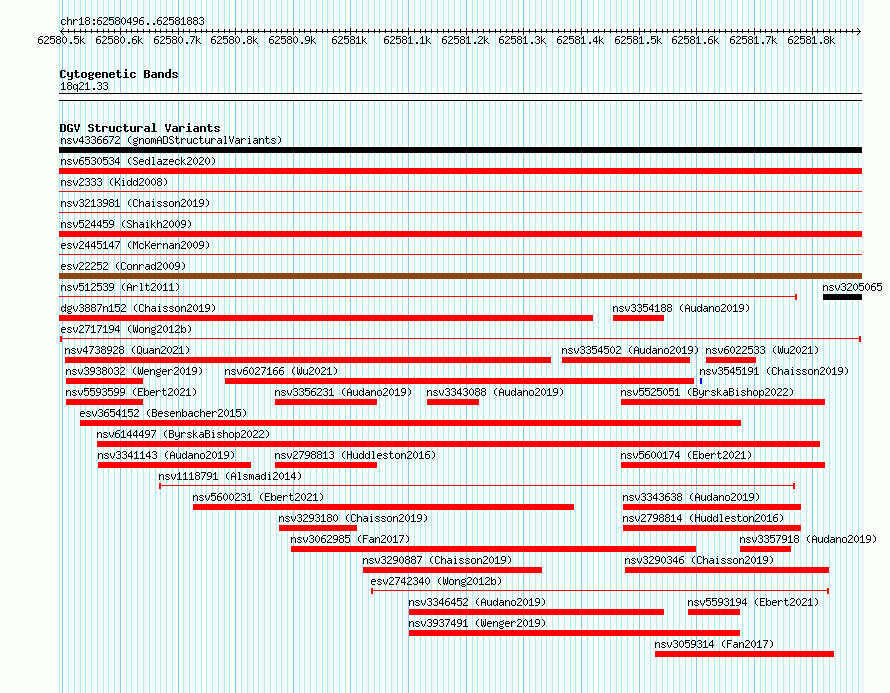Click the nsv3205065 label
890x693 pixels.
pyautogui.click(x=853, y=287)
